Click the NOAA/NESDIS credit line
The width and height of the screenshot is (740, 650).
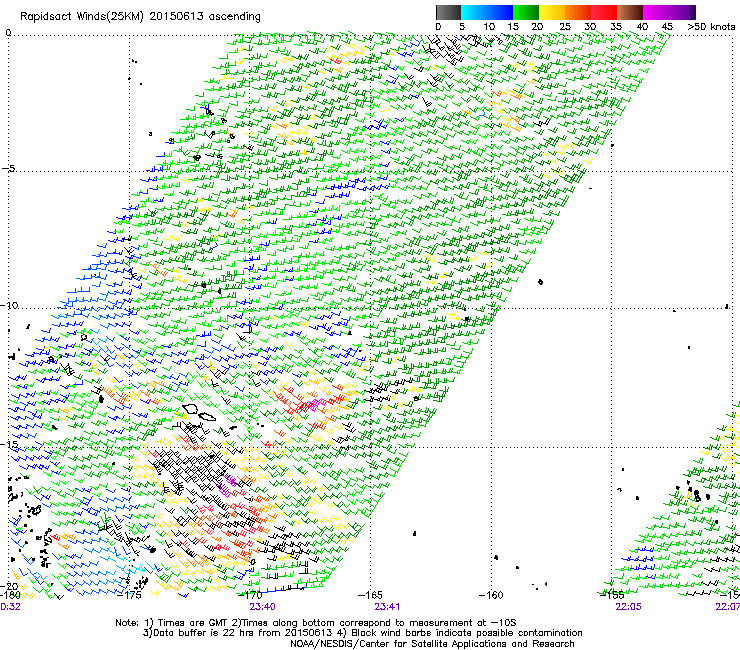pyautogui.click(x=432, y=644)
